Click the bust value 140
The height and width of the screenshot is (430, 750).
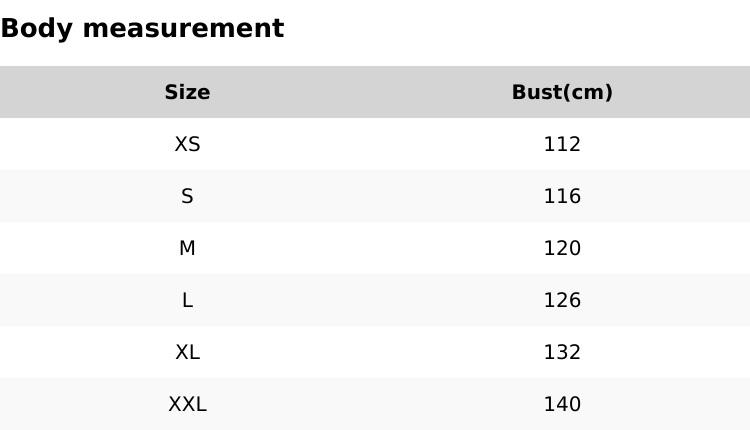point(562,404)
